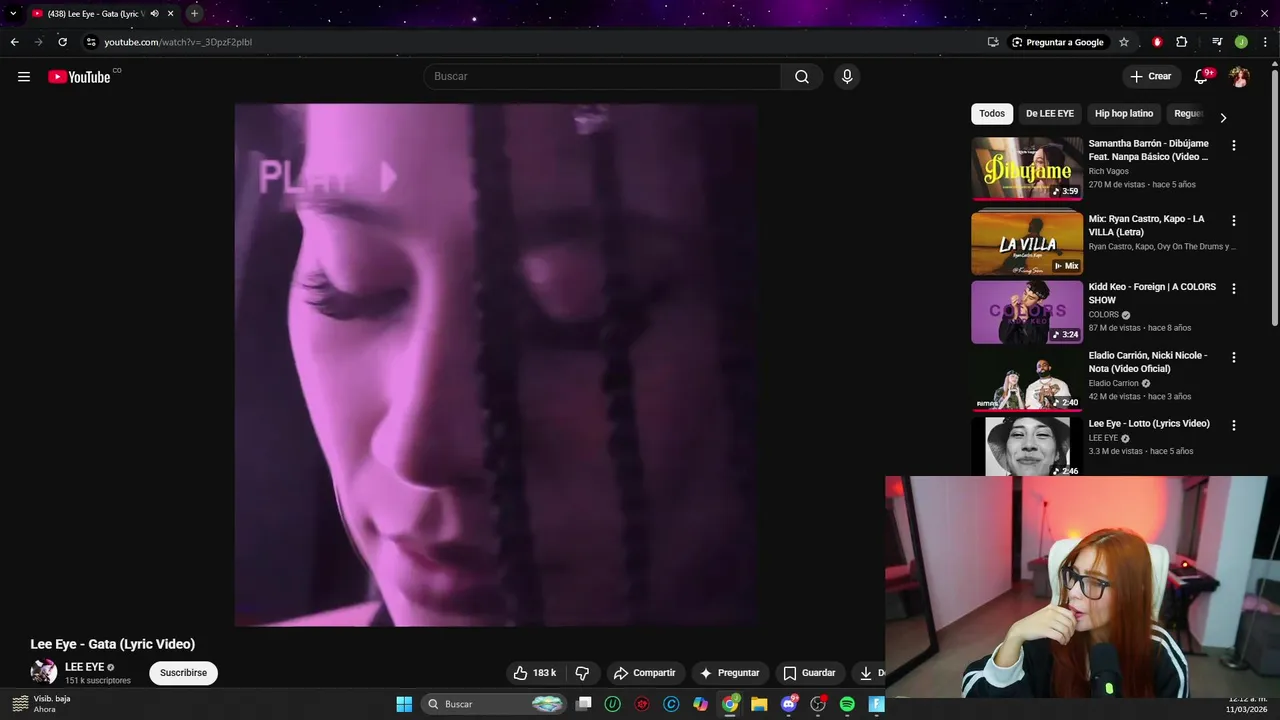Like the video with thumbs up
Viewport: 1280px width, 720px height.
[x=535, y=673]
